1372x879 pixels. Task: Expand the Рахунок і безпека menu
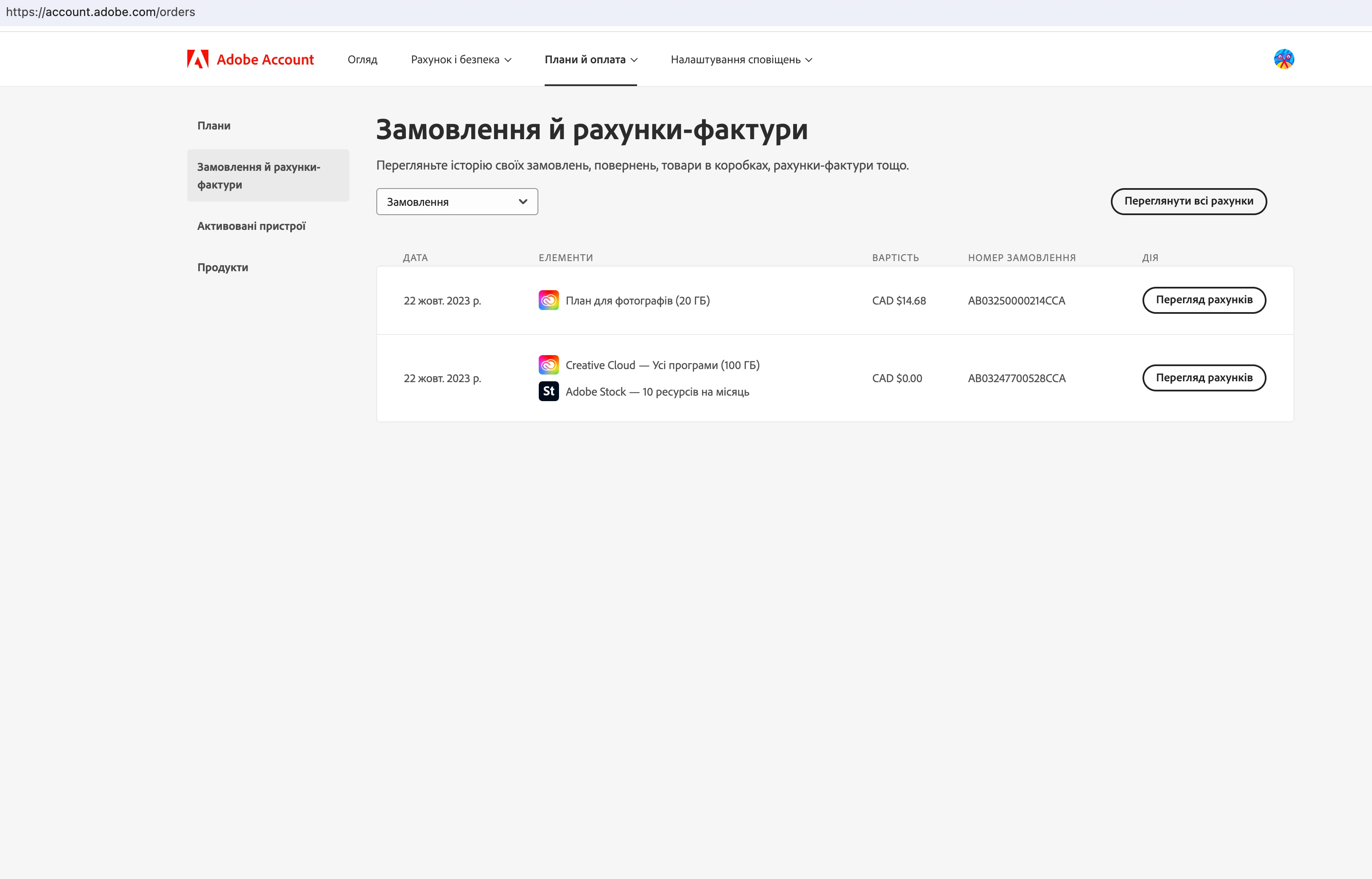point(461,59)
